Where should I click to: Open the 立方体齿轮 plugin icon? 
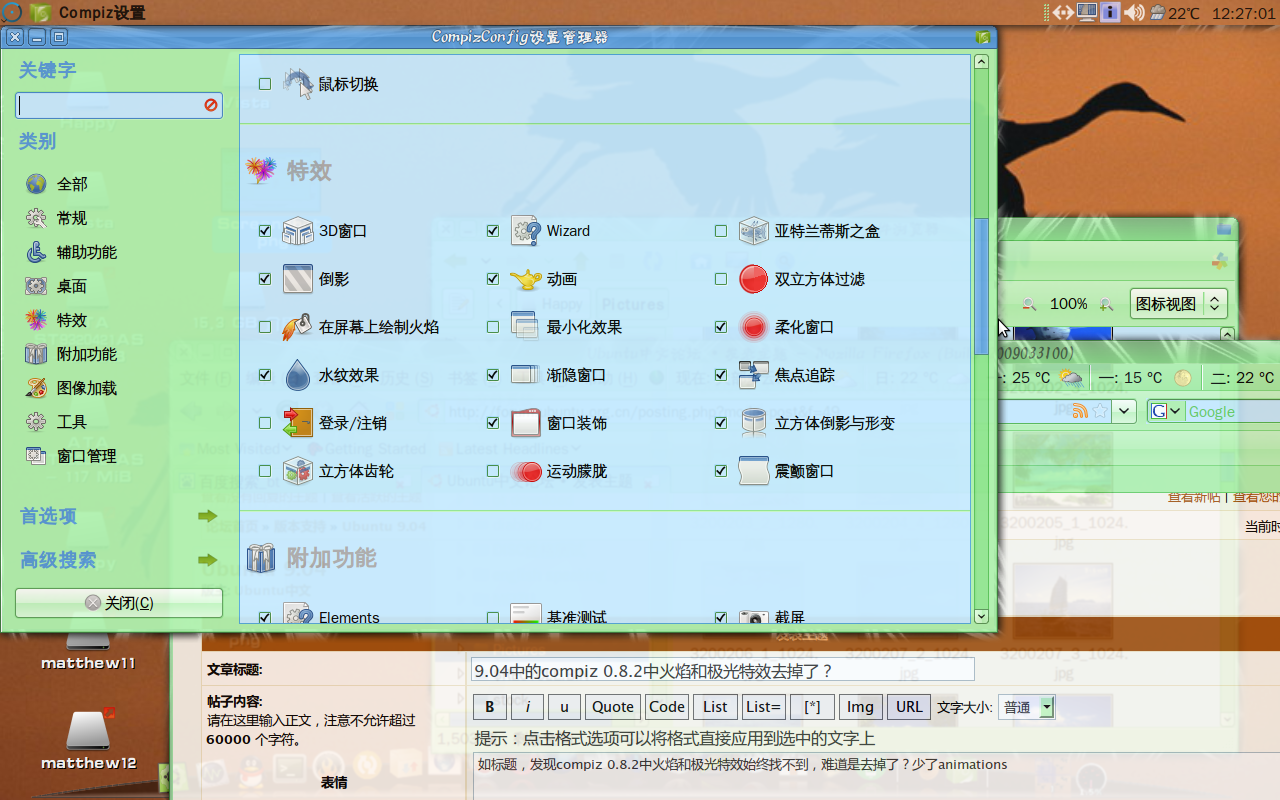(298, 471)
